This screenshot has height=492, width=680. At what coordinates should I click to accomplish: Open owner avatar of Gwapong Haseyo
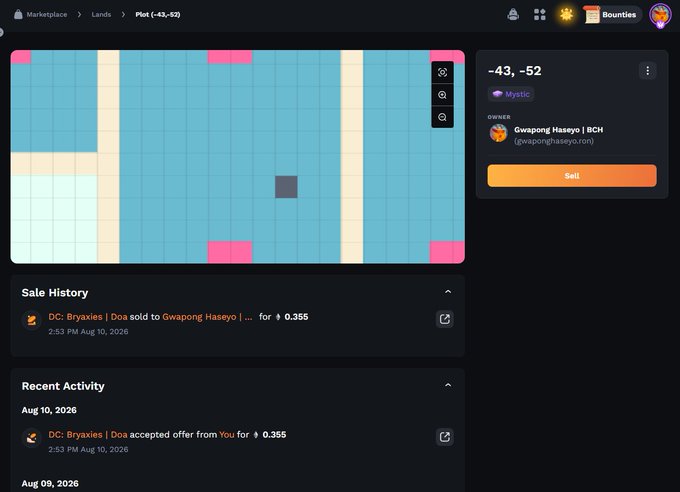pyautogui.click(x=498, y=133)
